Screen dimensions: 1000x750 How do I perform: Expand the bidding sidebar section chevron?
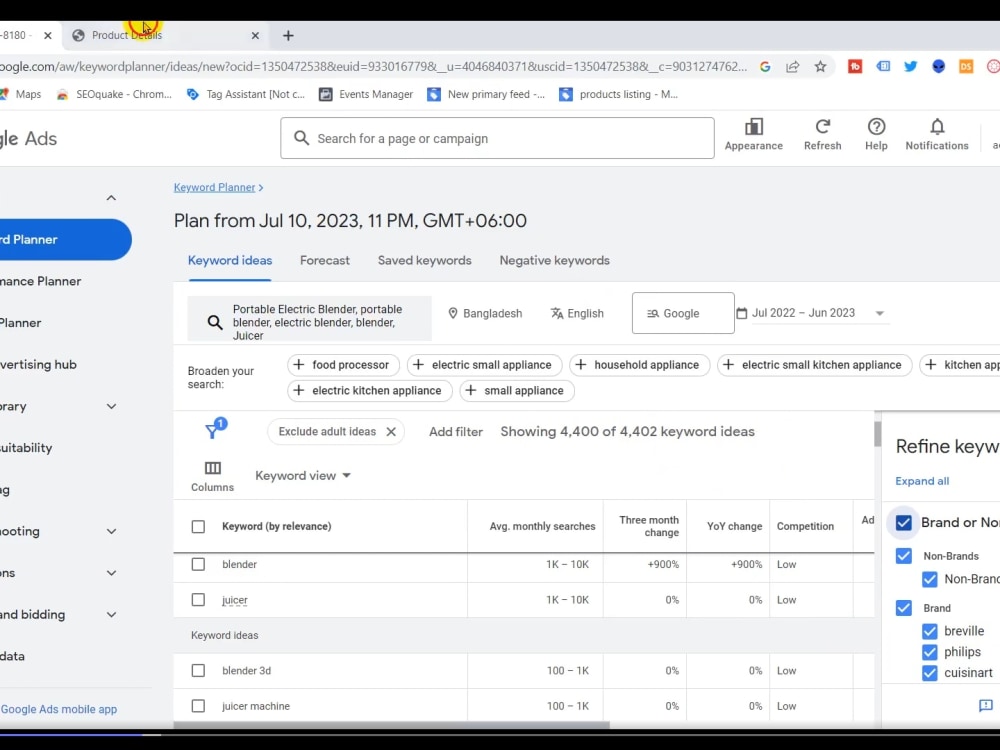(111, 615)
